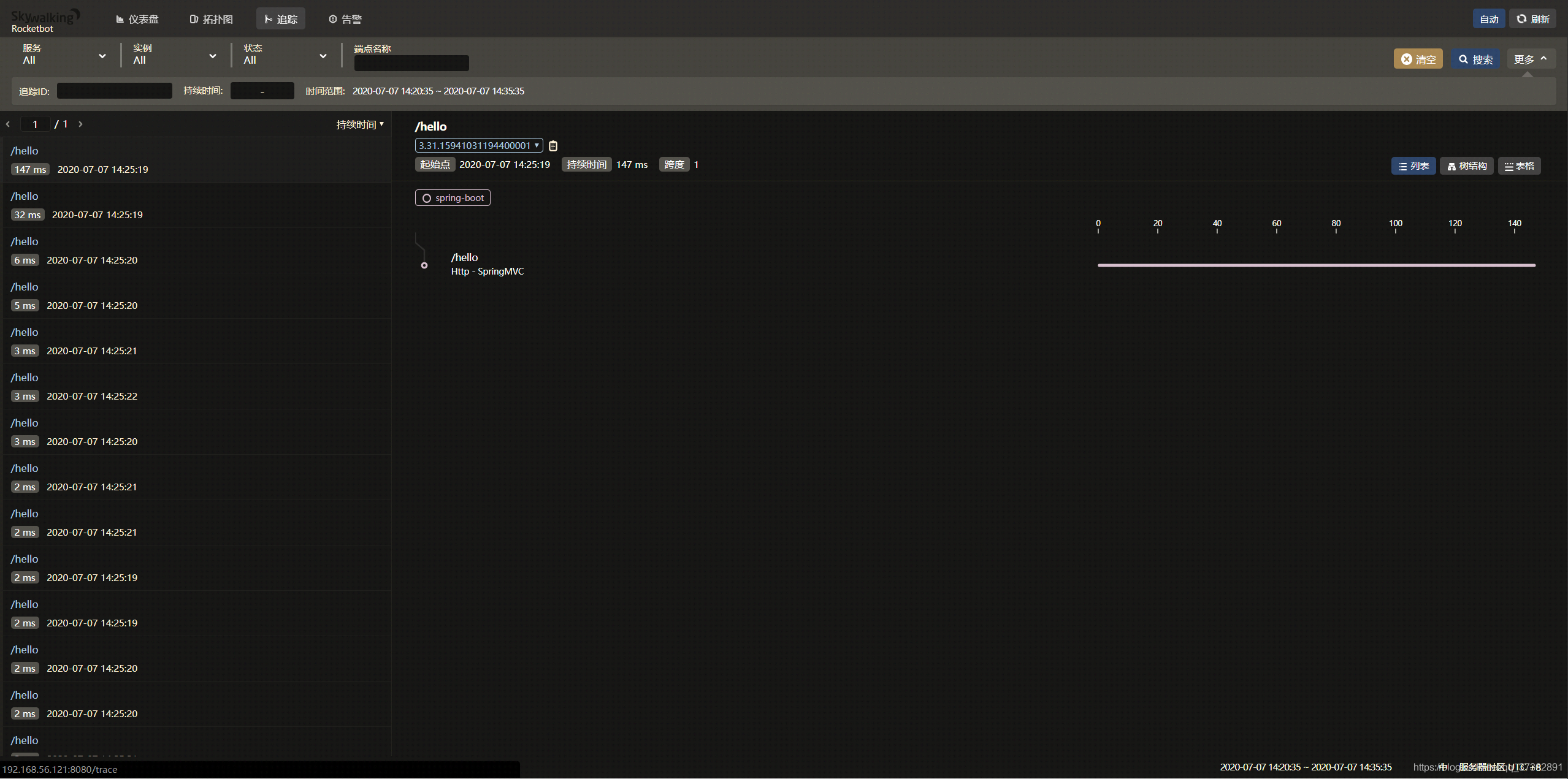This screenshot has width=1568, height=779.
Task: Switch to the 追踪 trace tab
Action: tap(281, 19)
